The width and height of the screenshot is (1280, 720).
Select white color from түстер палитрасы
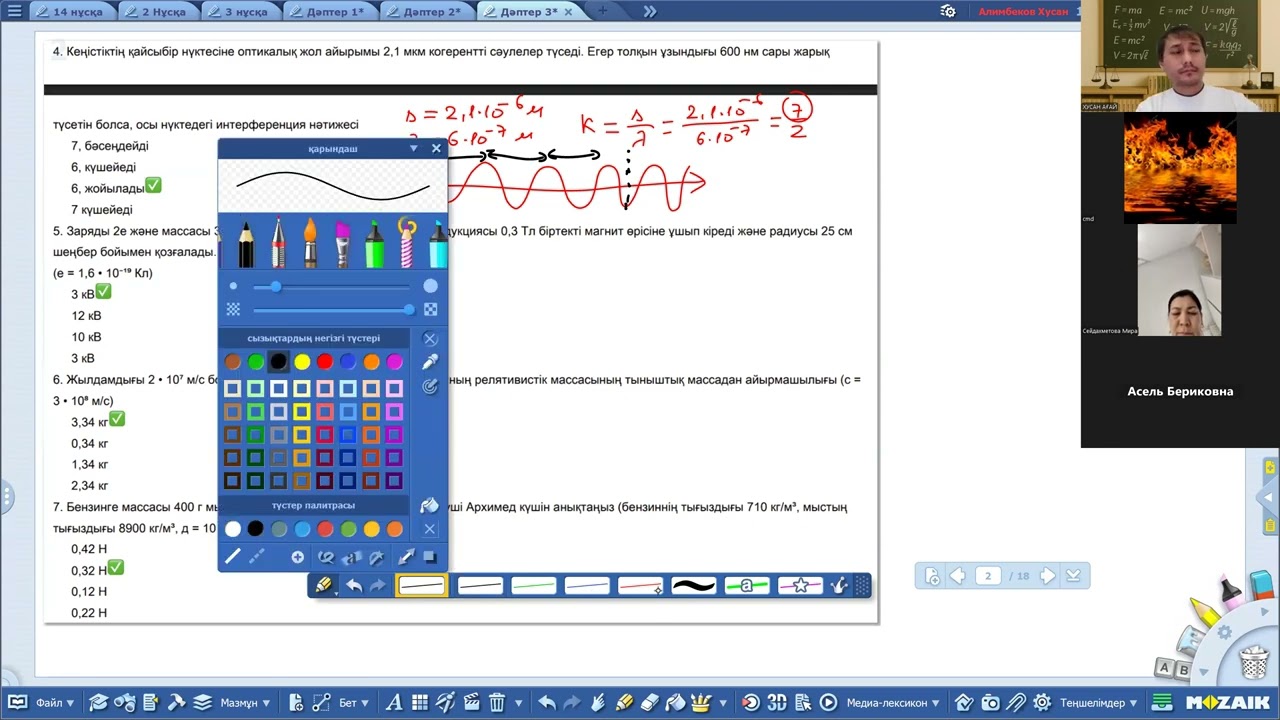pos(233,529)
